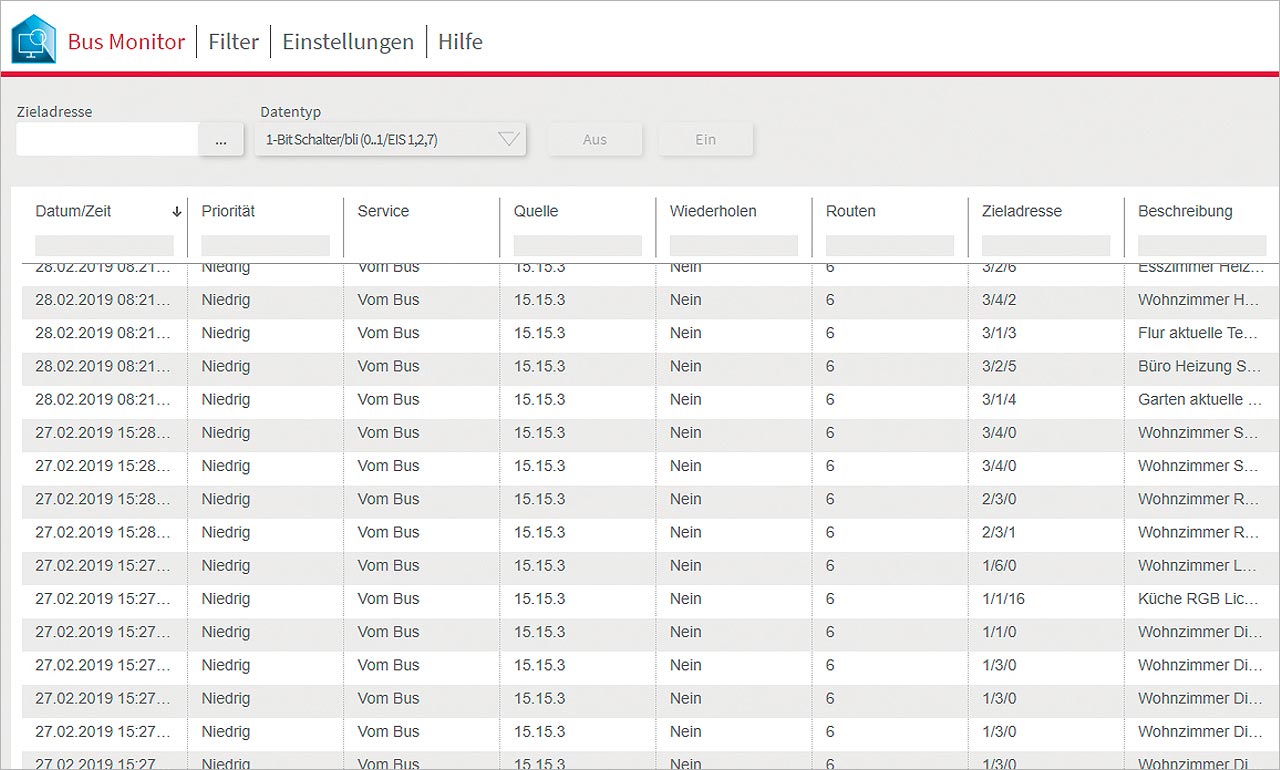Click the Beschreibung column filter box

1200,245
